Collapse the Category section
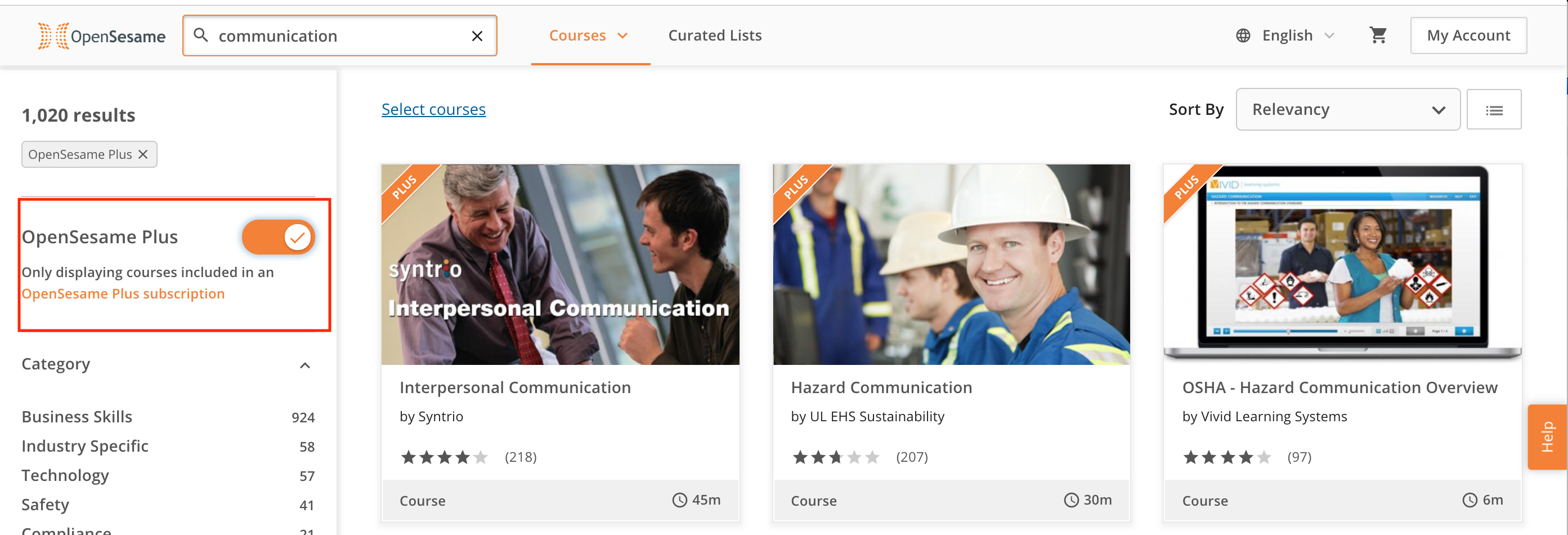Image resolution: width=1568 pixels, height=535 pixels. pos(306,365)
